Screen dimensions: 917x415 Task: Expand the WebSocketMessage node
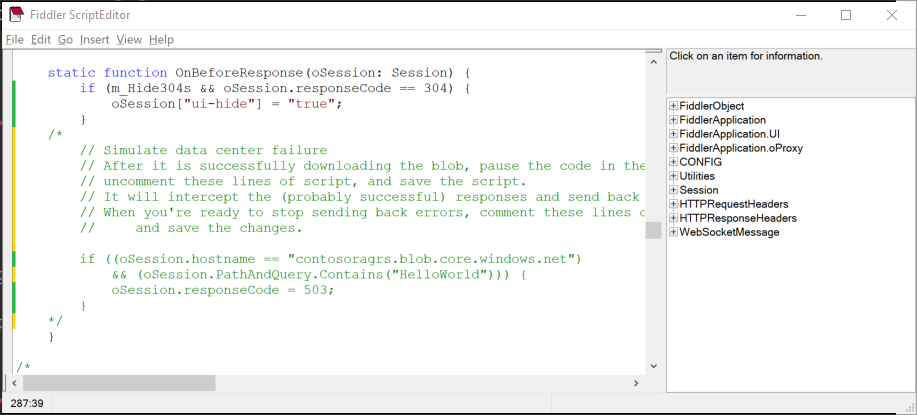coord(674,232)
